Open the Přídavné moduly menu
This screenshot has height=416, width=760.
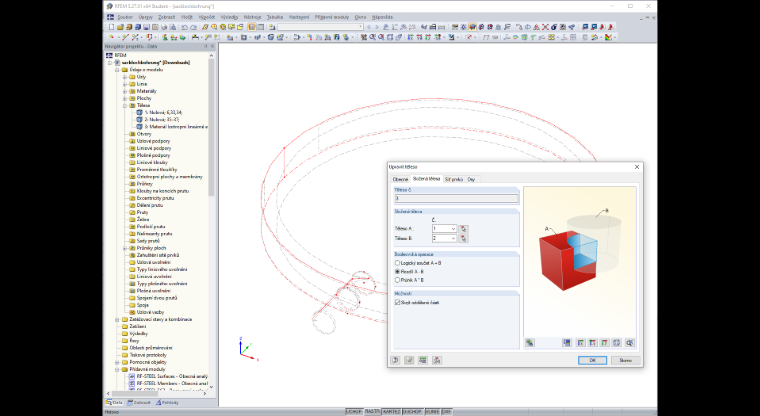[332, 17]
